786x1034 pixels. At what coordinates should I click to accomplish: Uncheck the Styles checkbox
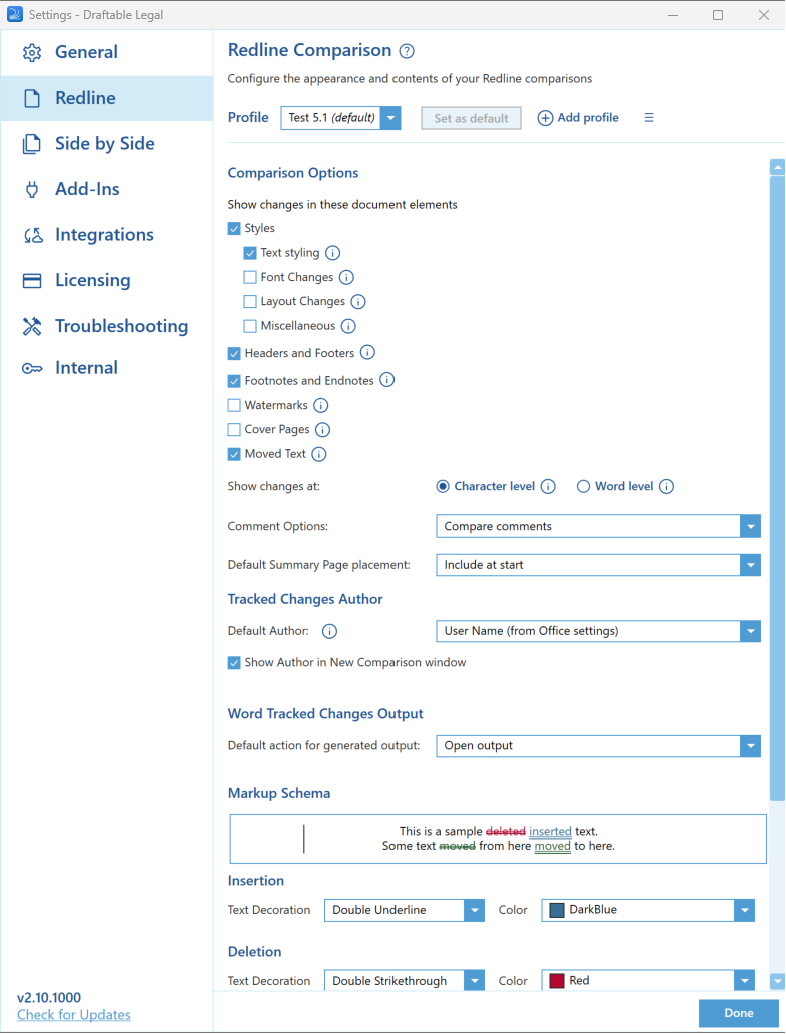click(x=234, y=229)
